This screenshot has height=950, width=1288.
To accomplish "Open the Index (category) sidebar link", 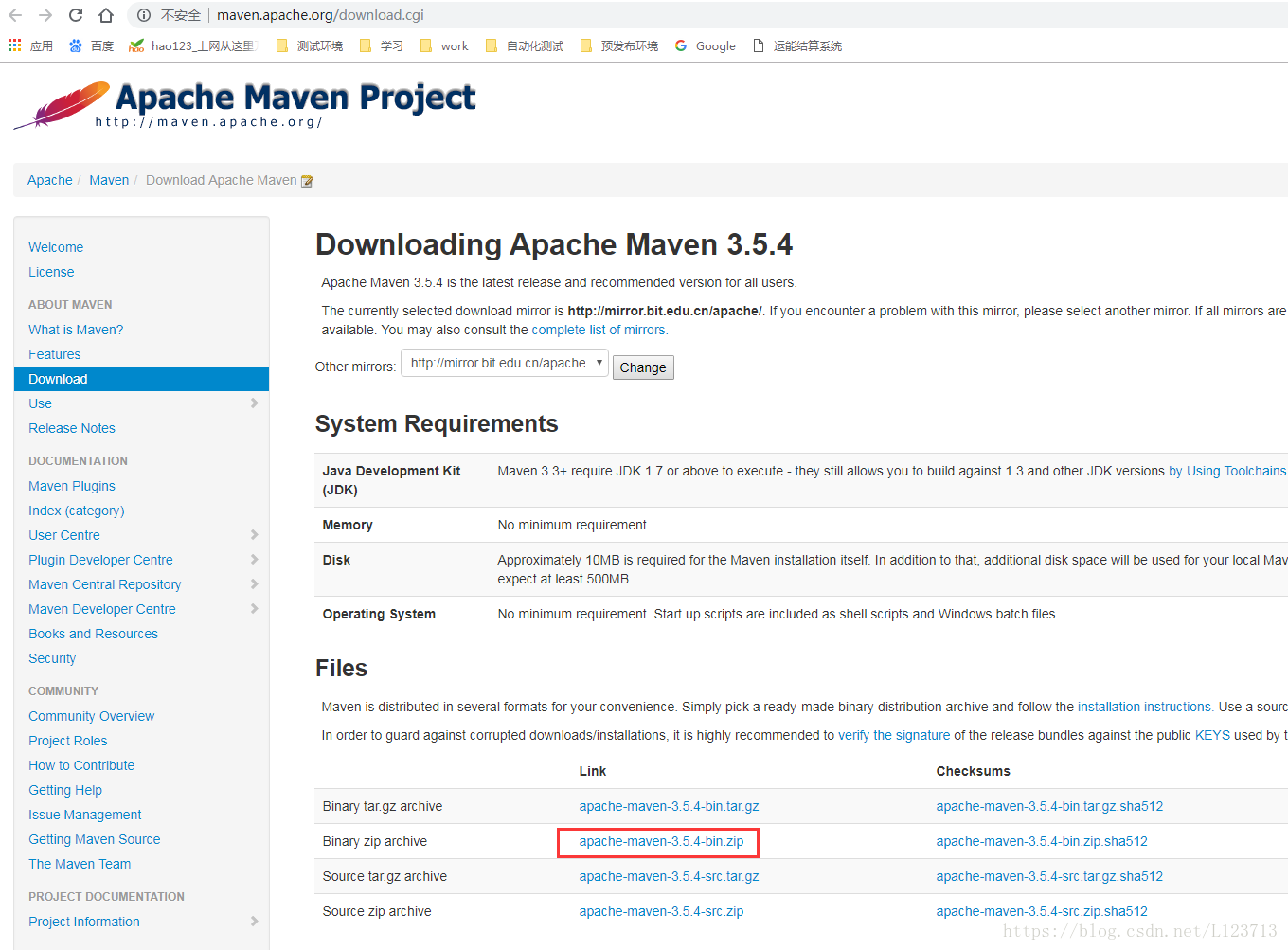I will [77, 511].
